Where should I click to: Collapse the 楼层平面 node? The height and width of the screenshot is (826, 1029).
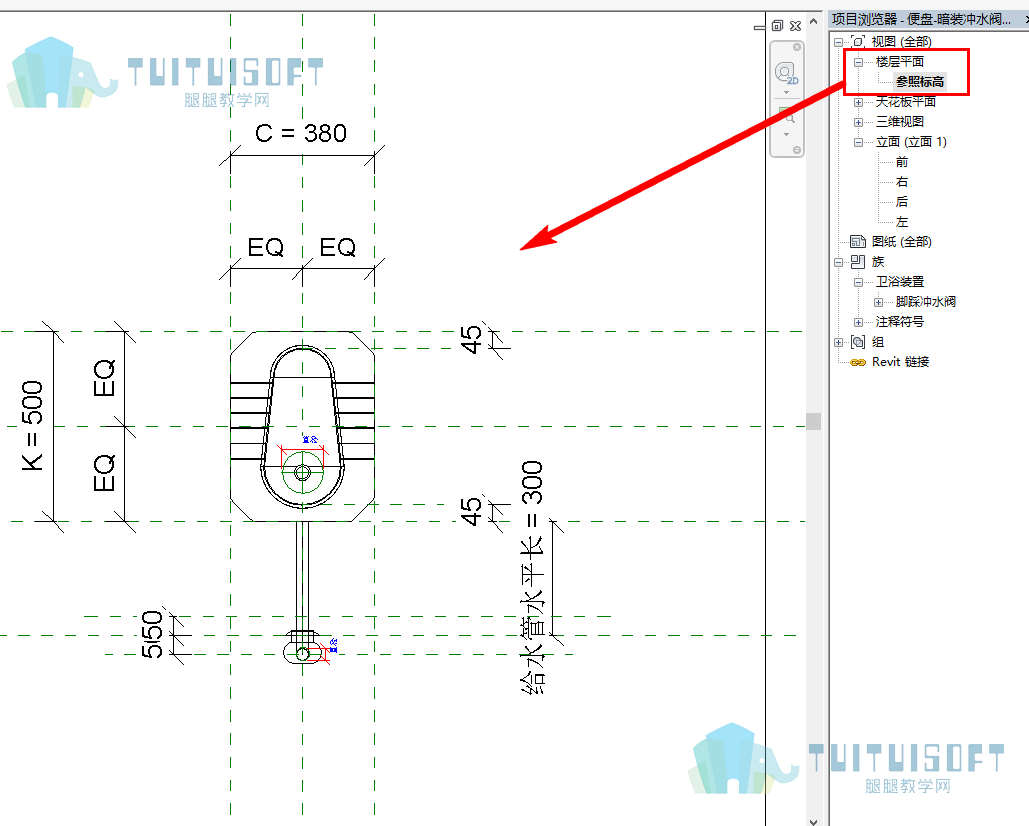tap(858, 62)
